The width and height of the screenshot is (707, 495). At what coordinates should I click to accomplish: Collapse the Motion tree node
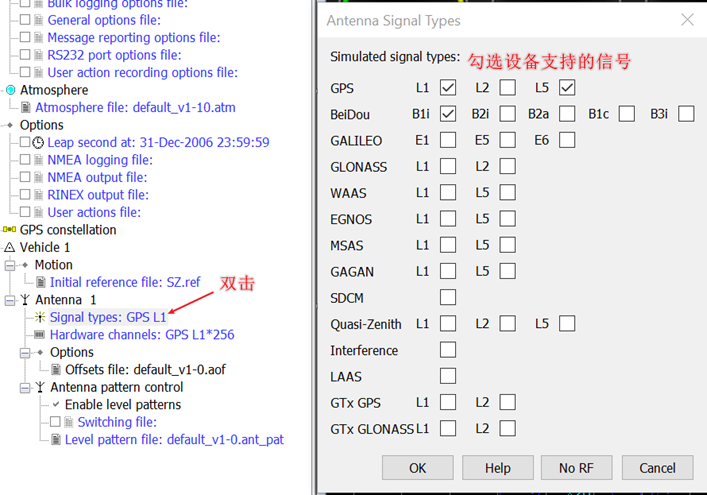click(10, 265)
